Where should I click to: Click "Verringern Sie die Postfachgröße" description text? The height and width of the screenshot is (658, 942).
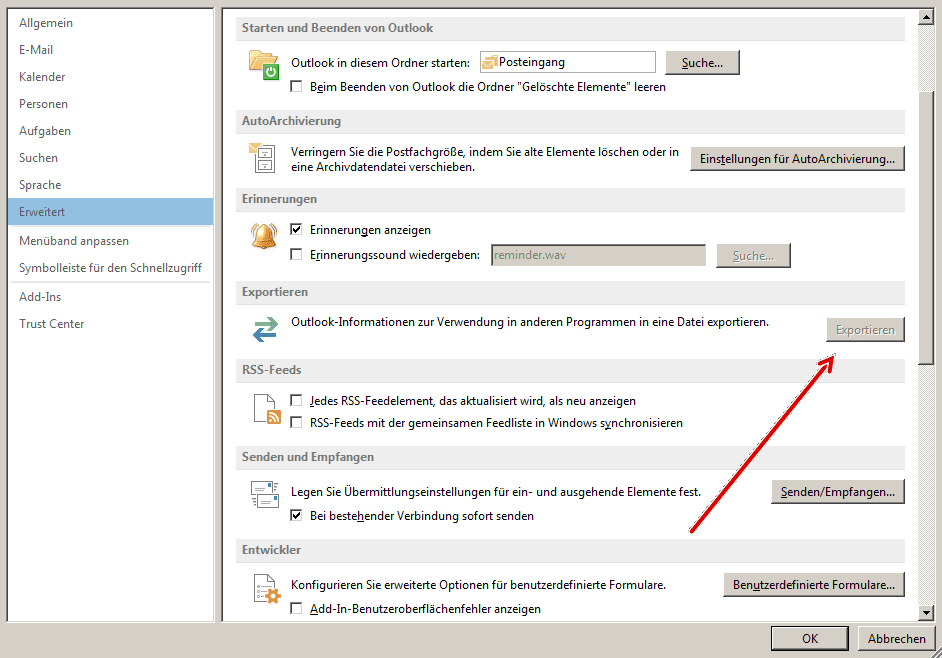[485, 160]
